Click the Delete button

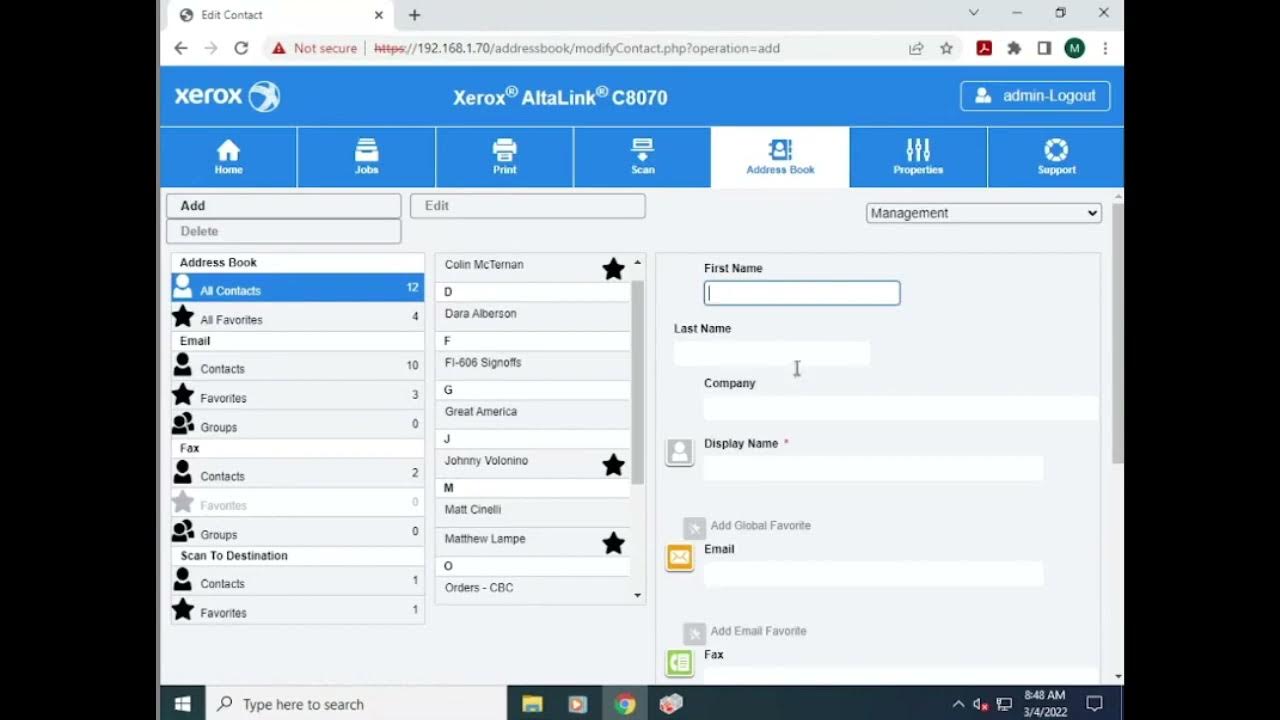(x=284, y=231)
